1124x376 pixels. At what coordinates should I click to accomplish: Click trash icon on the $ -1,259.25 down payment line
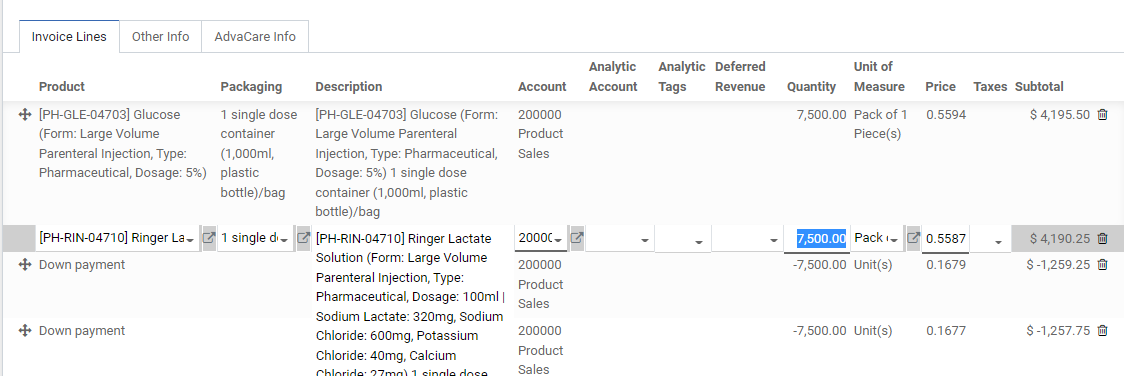tap(1102, 265)
